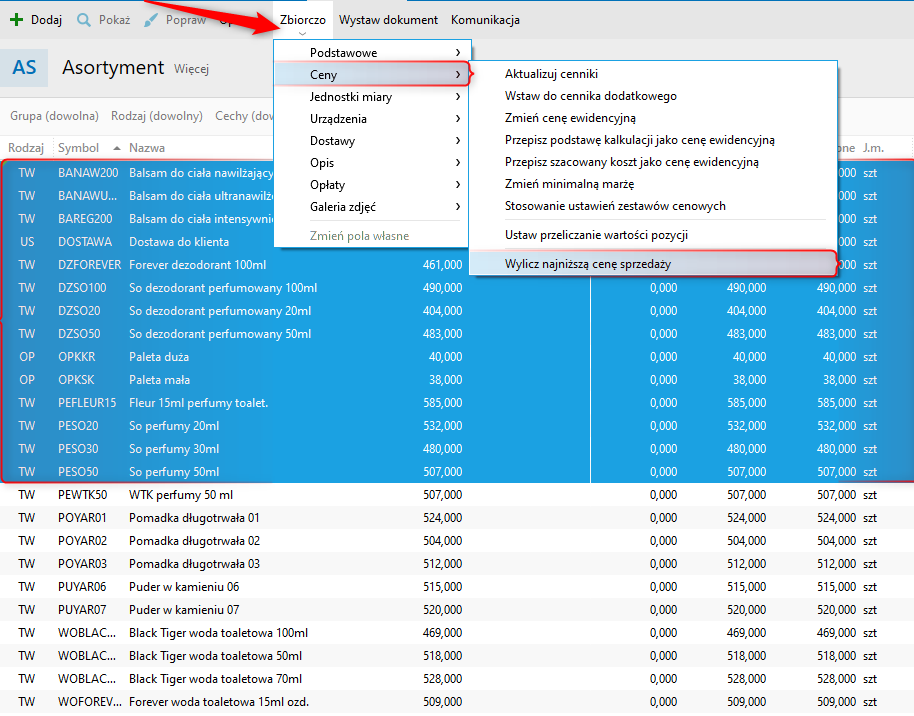The height and width of the screenshot is (716, 914).
Task: Click the J.m. column header
Action: point(873,148)
